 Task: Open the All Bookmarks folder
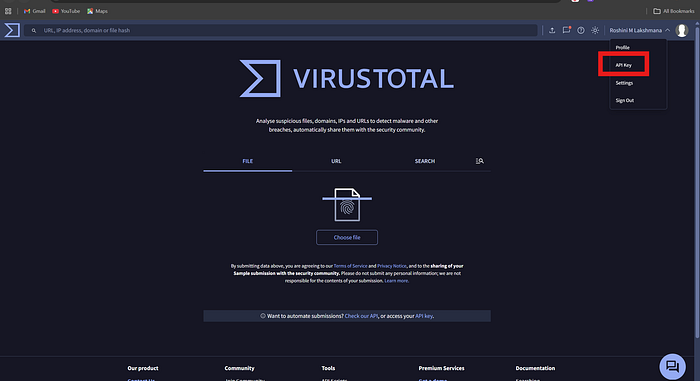(x=674, y=11)
